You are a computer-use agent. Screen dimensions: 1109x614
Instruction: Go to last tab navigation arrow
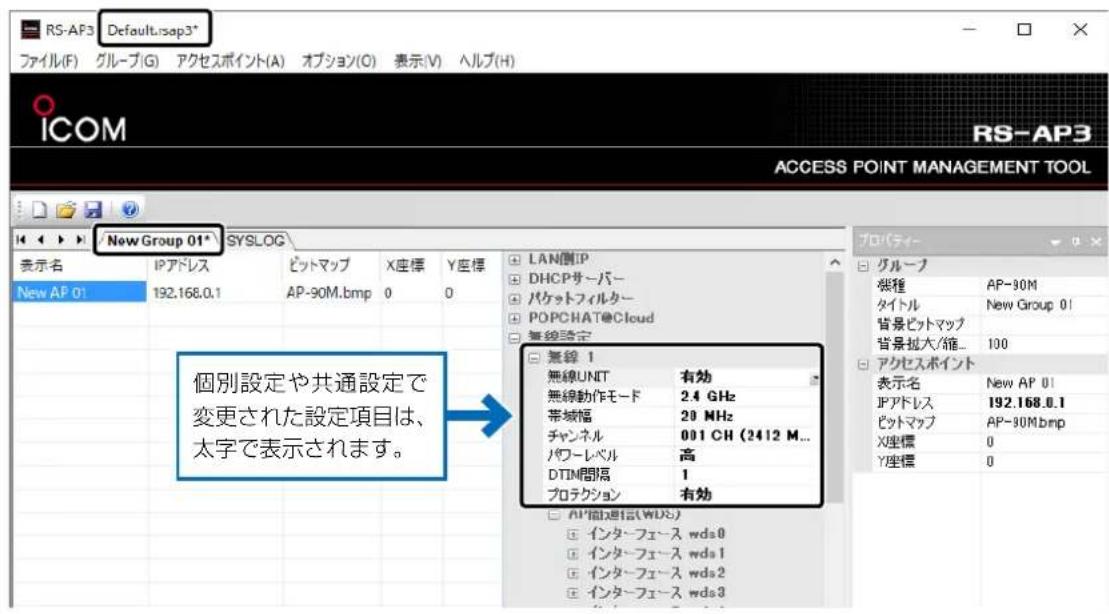pos(81,241)
